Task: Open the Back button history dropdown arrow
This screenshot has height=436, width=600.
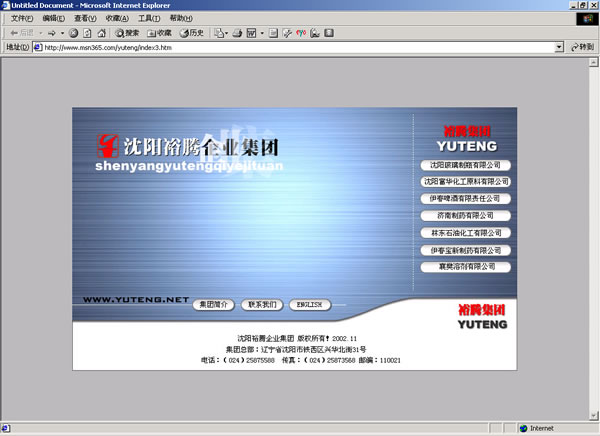Action: pos(41,33)
